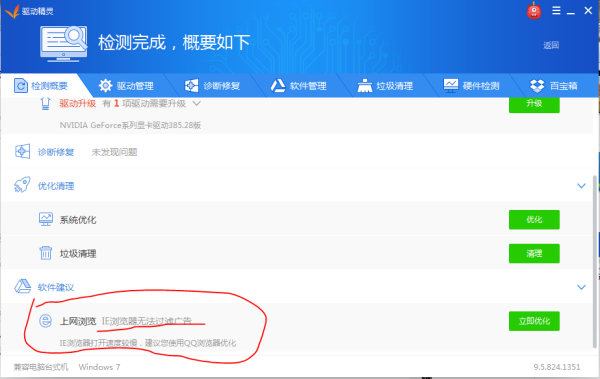Click the version number 9.5.824.1351

pyautogui.click(x=557, y=367)
